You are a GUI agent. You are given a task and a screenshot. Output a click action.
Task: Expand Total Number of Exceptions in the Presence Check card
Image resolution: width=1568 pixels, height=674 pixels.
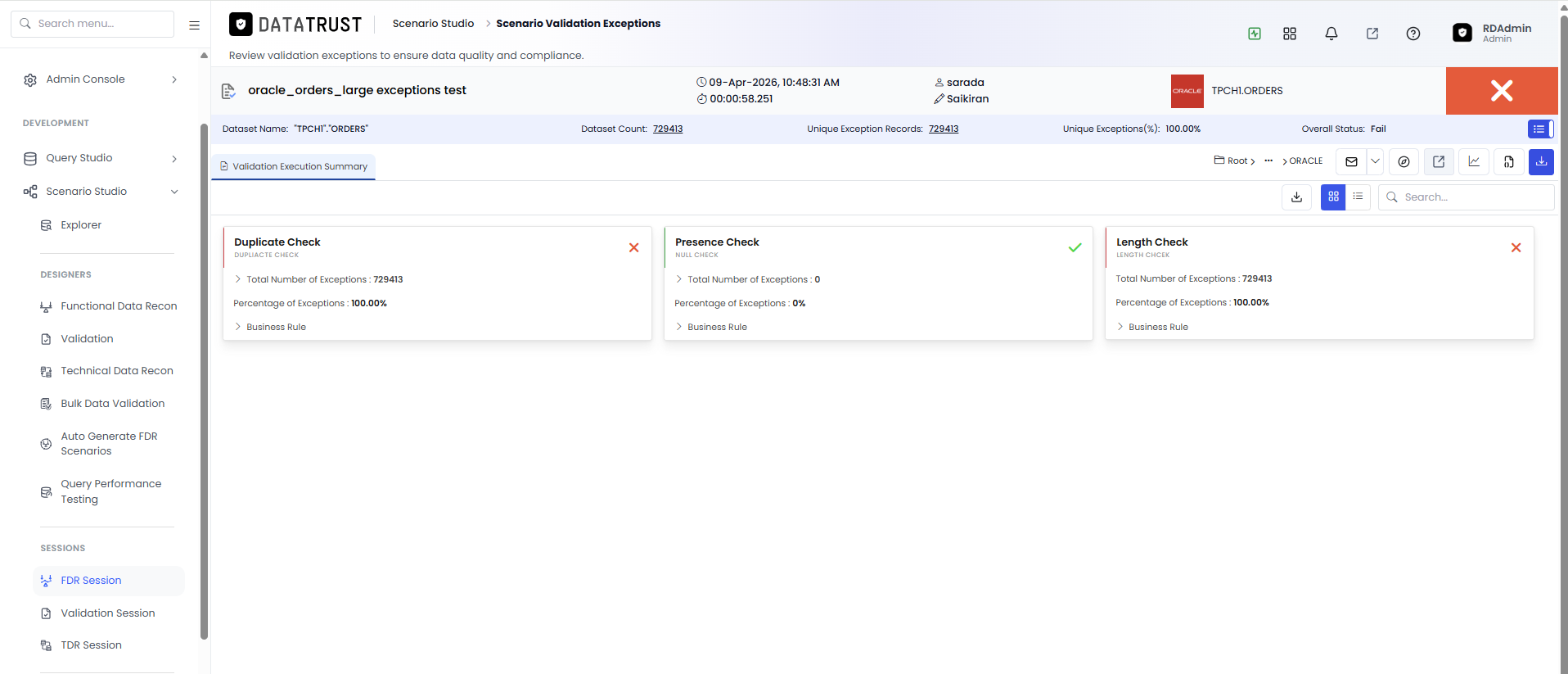tap(747, 279)
